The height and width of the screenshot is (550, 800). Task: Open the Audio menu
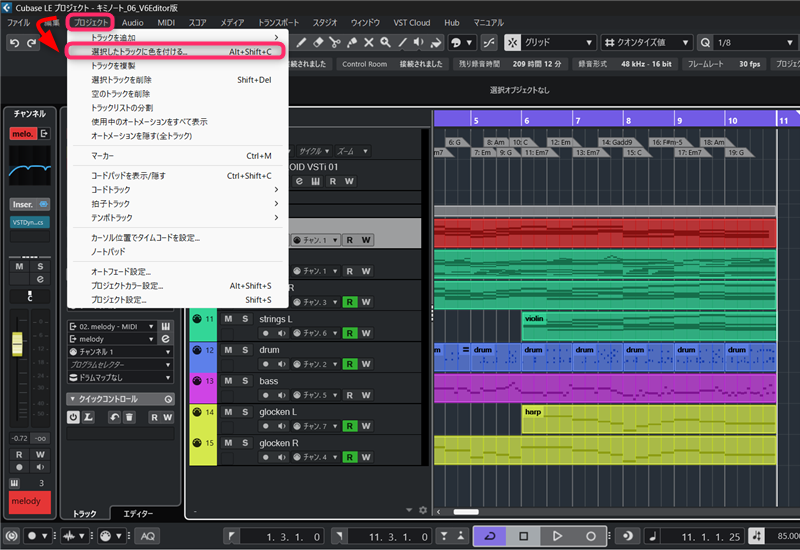point(133,22)
